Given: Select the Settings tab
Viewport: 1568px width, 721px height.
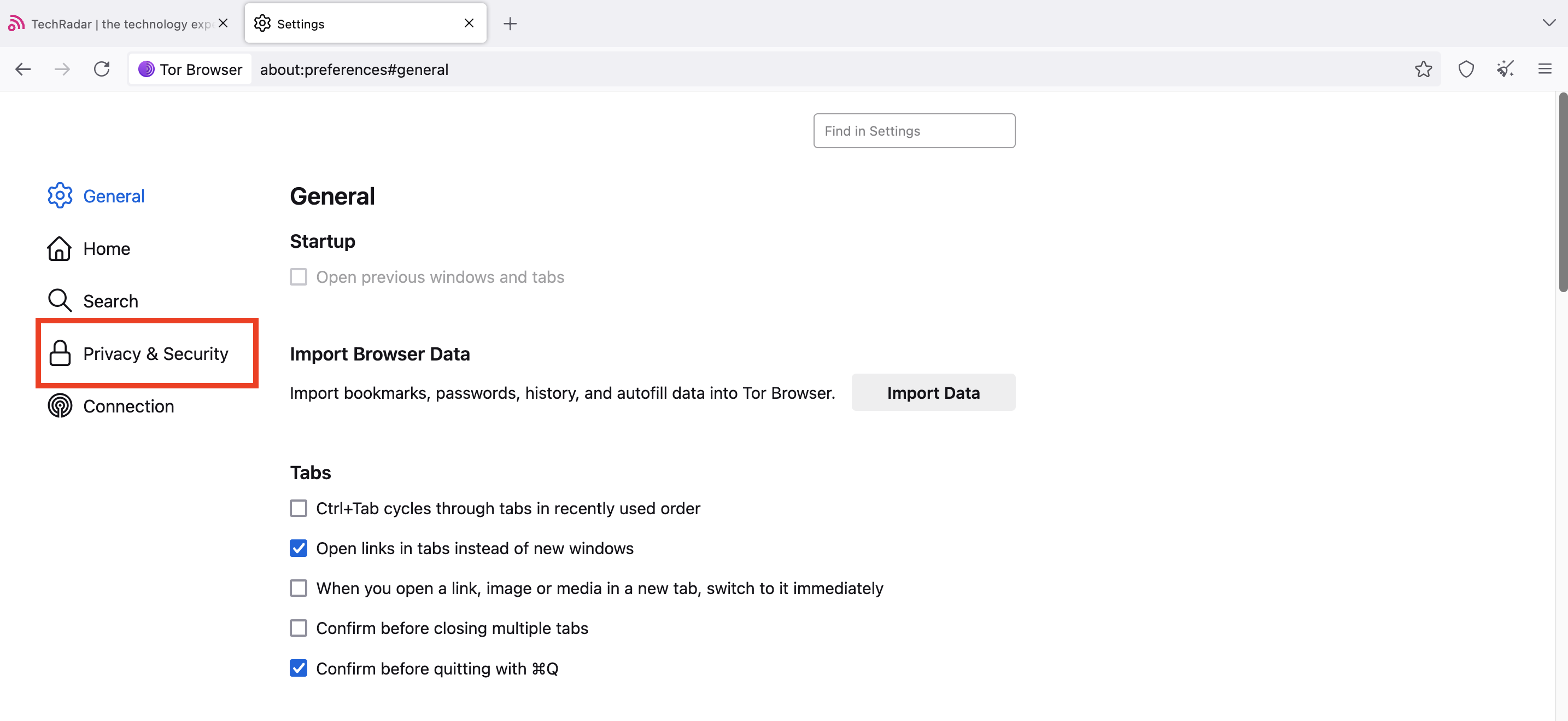Looking at the screenshot, I should (365, 24).
